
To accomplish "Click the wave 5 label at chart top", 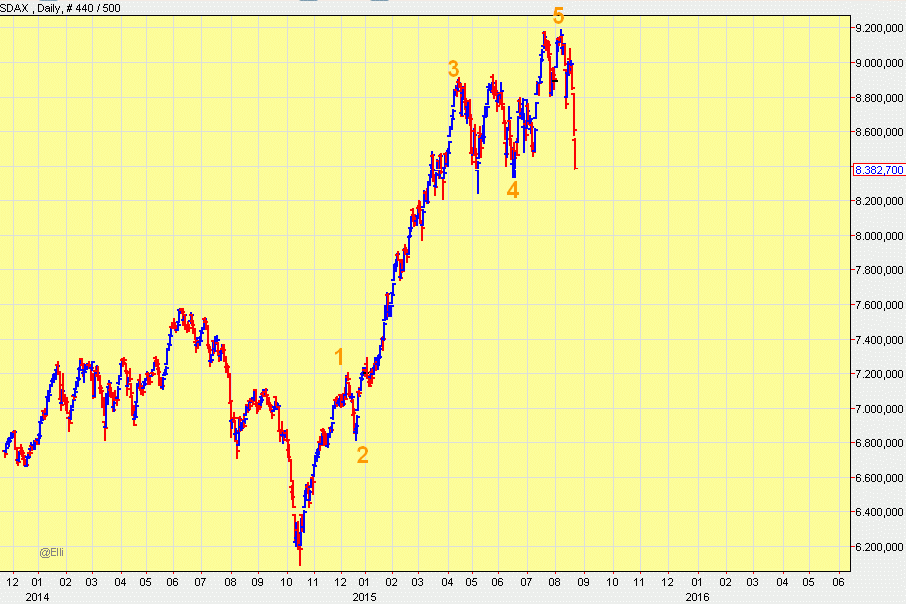I will (558, 16).
